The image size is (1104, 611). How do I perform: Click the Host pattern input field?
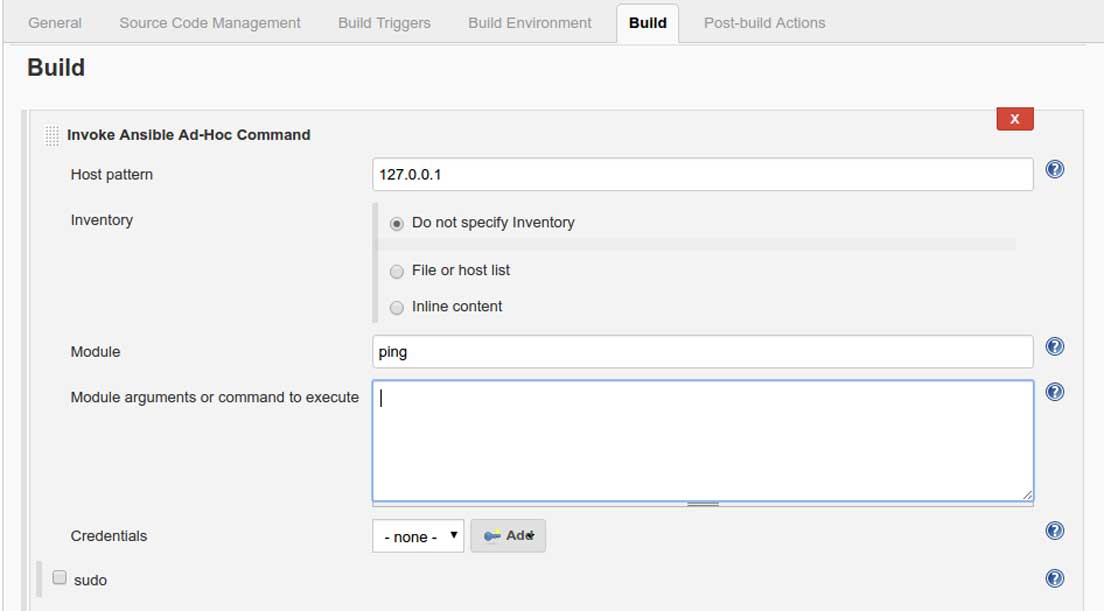click(x=702, y=174)
